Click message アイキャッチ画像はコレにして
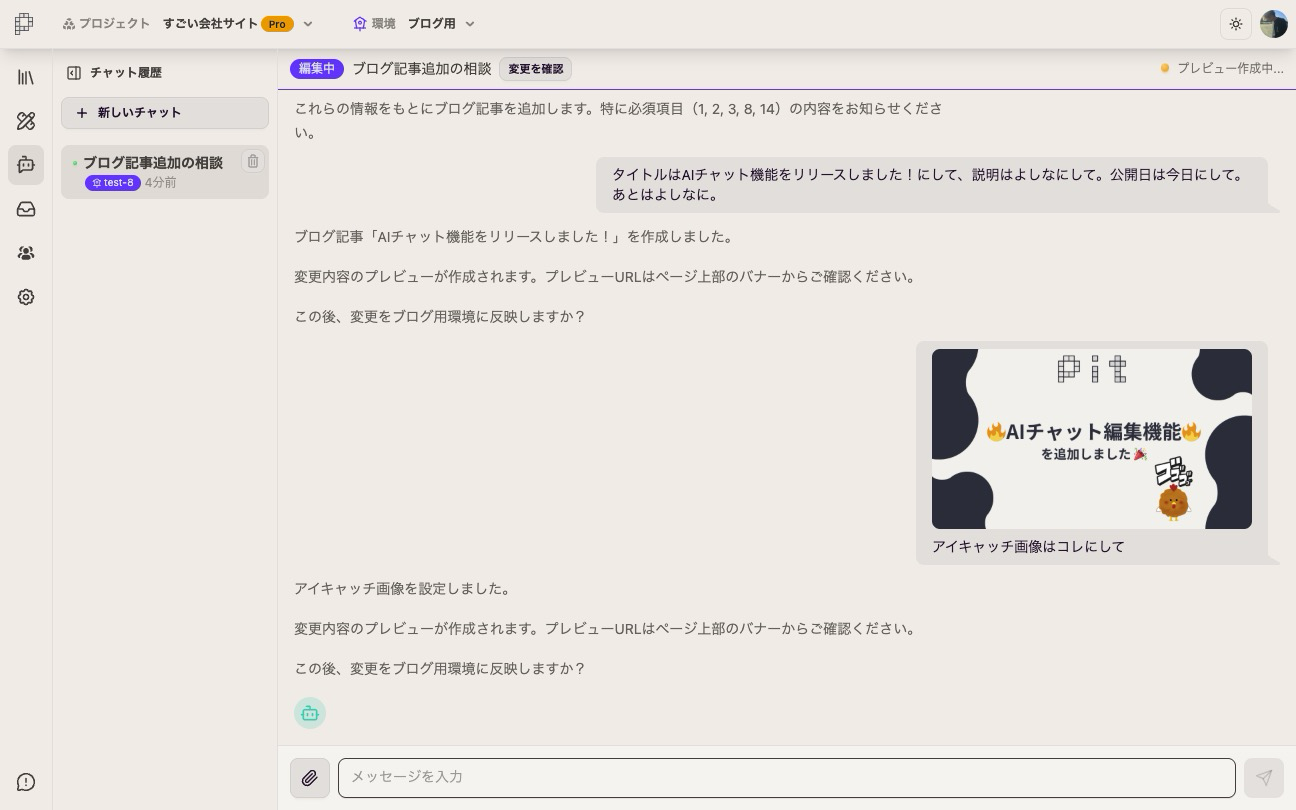 [1028, 547]
